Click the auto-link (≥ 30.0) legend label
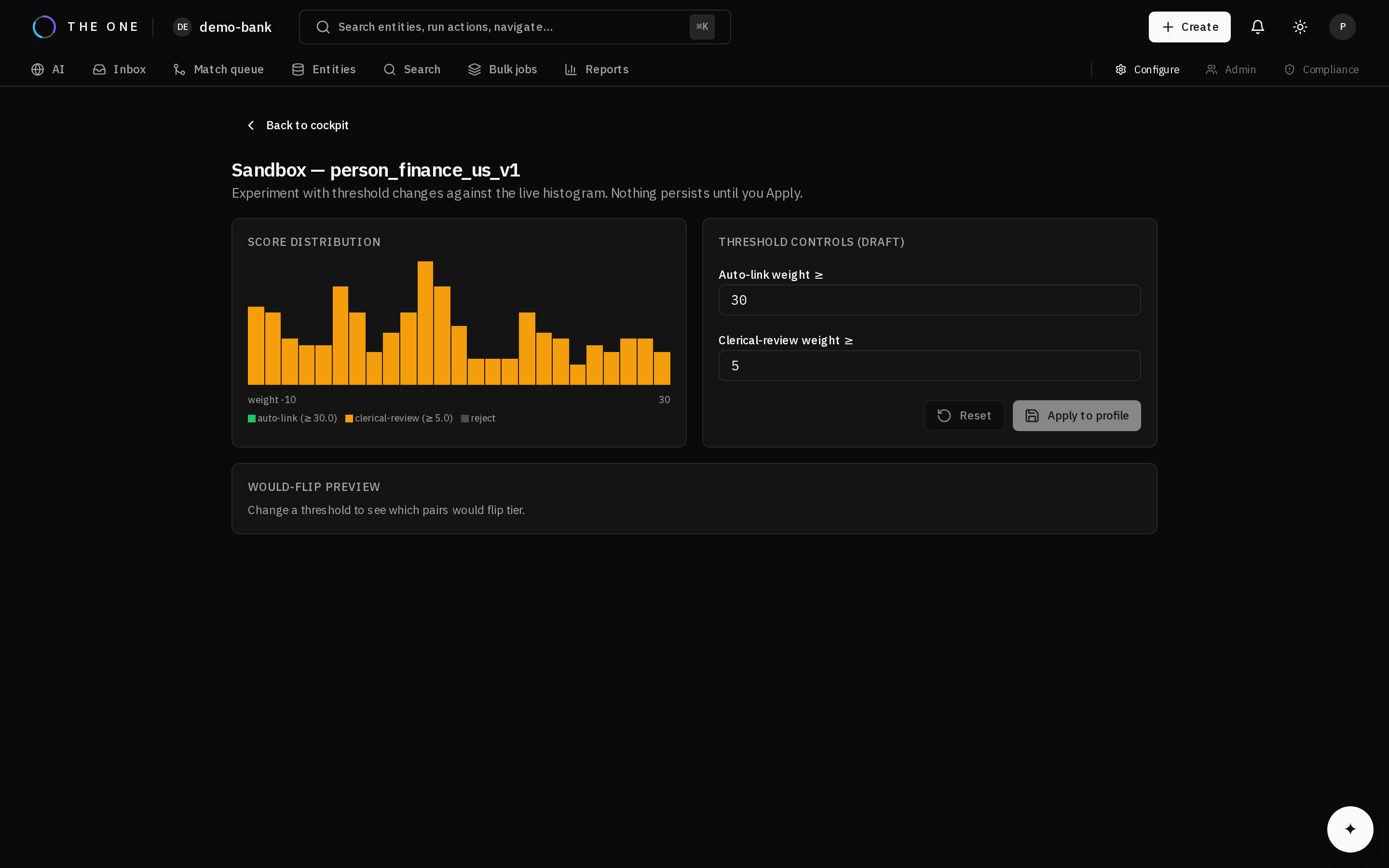The image size is (1389, 868). [297, 419]
